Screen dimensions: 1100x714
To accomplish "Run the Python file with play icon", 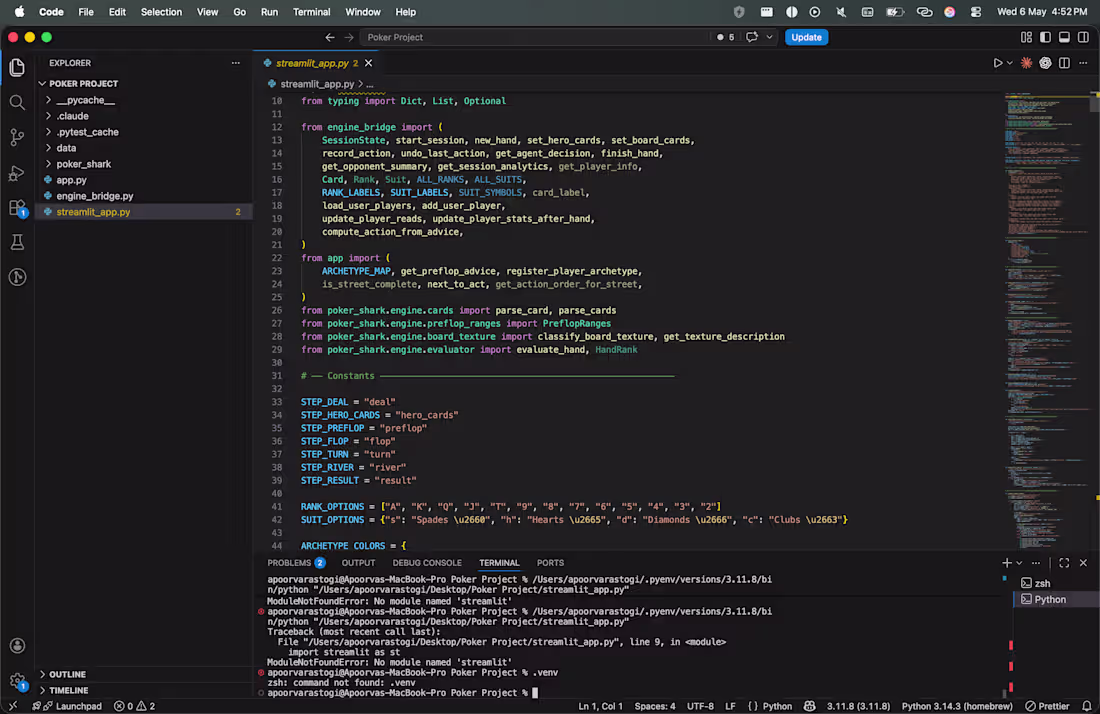I will (998, 63).
